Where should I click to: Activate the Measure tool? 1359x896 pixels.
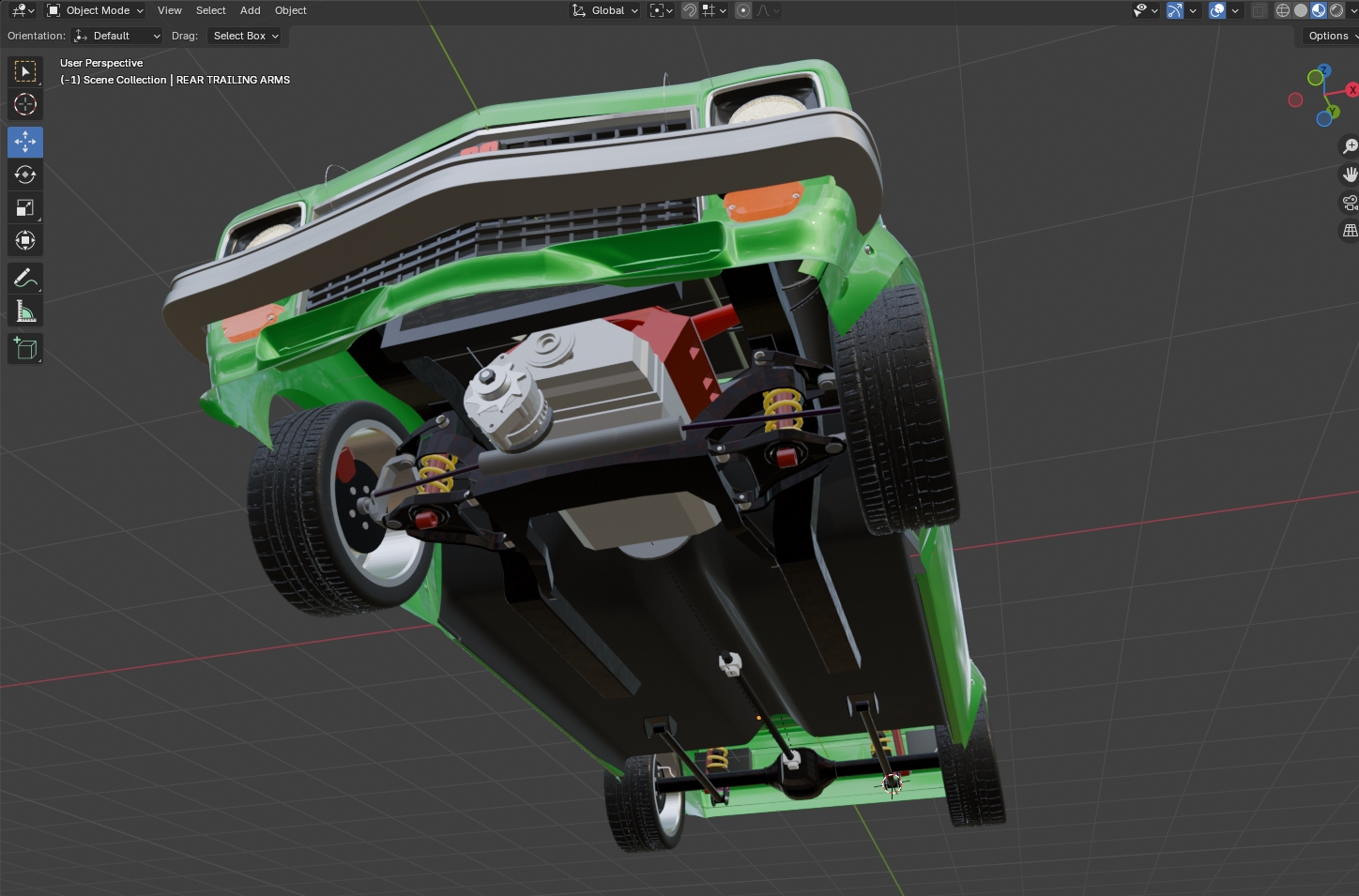25,311
